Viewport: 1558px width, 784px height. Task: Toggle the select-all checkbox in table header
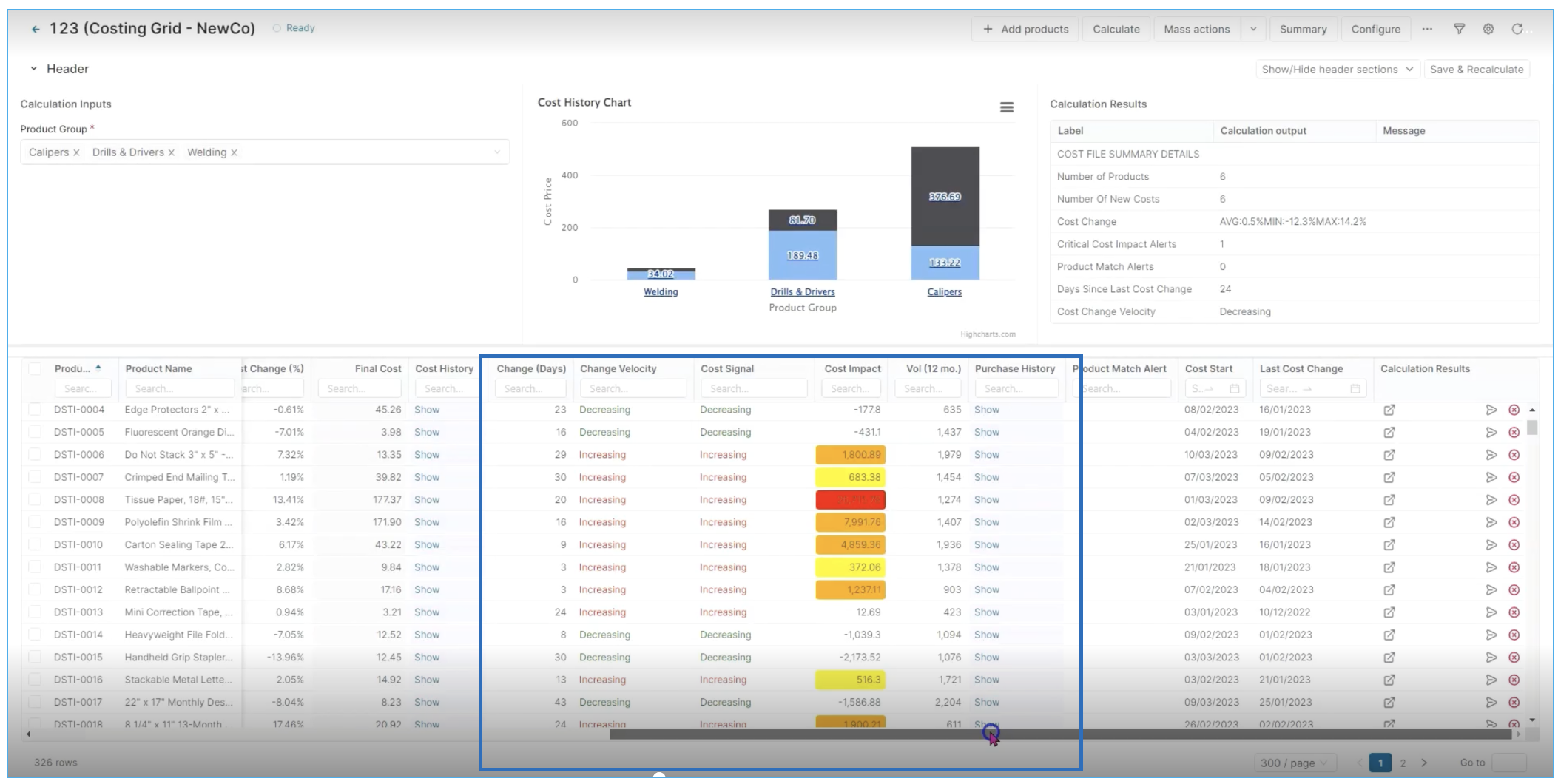(35, 368)
